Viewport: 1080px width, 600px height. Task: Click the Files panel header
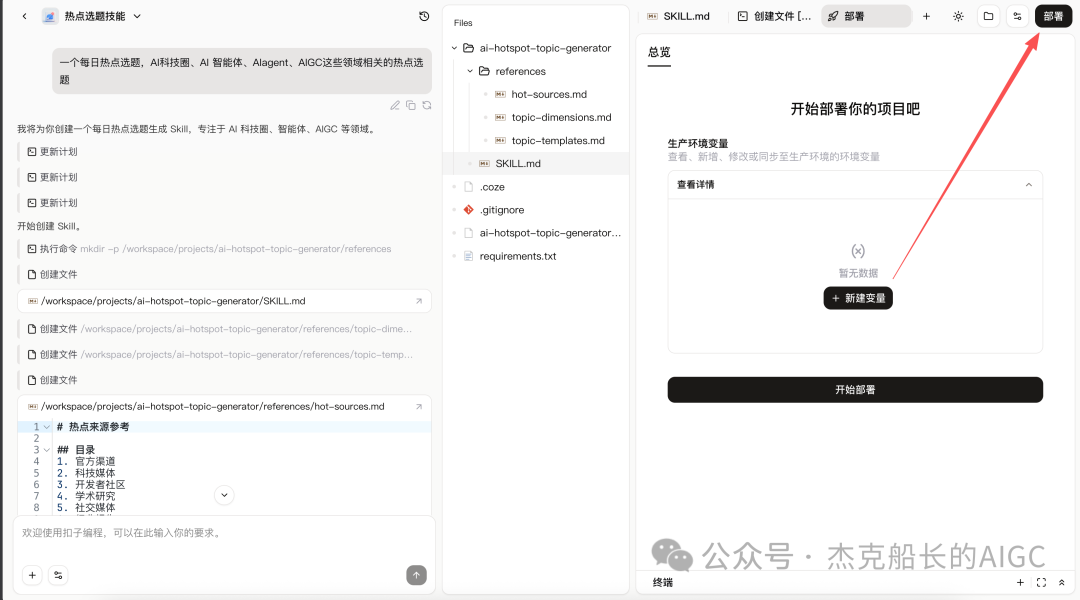(463, 23)
